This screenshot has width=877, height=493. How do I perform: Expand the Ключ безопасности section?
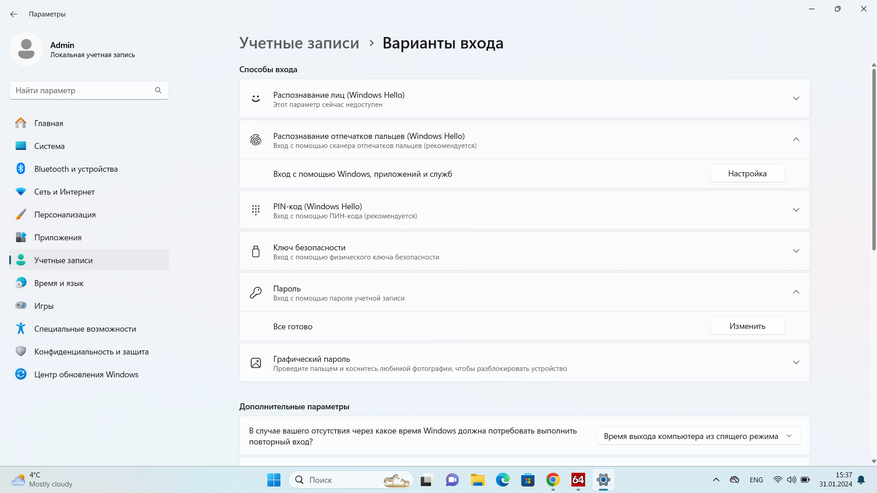click(x=796, y=252)
